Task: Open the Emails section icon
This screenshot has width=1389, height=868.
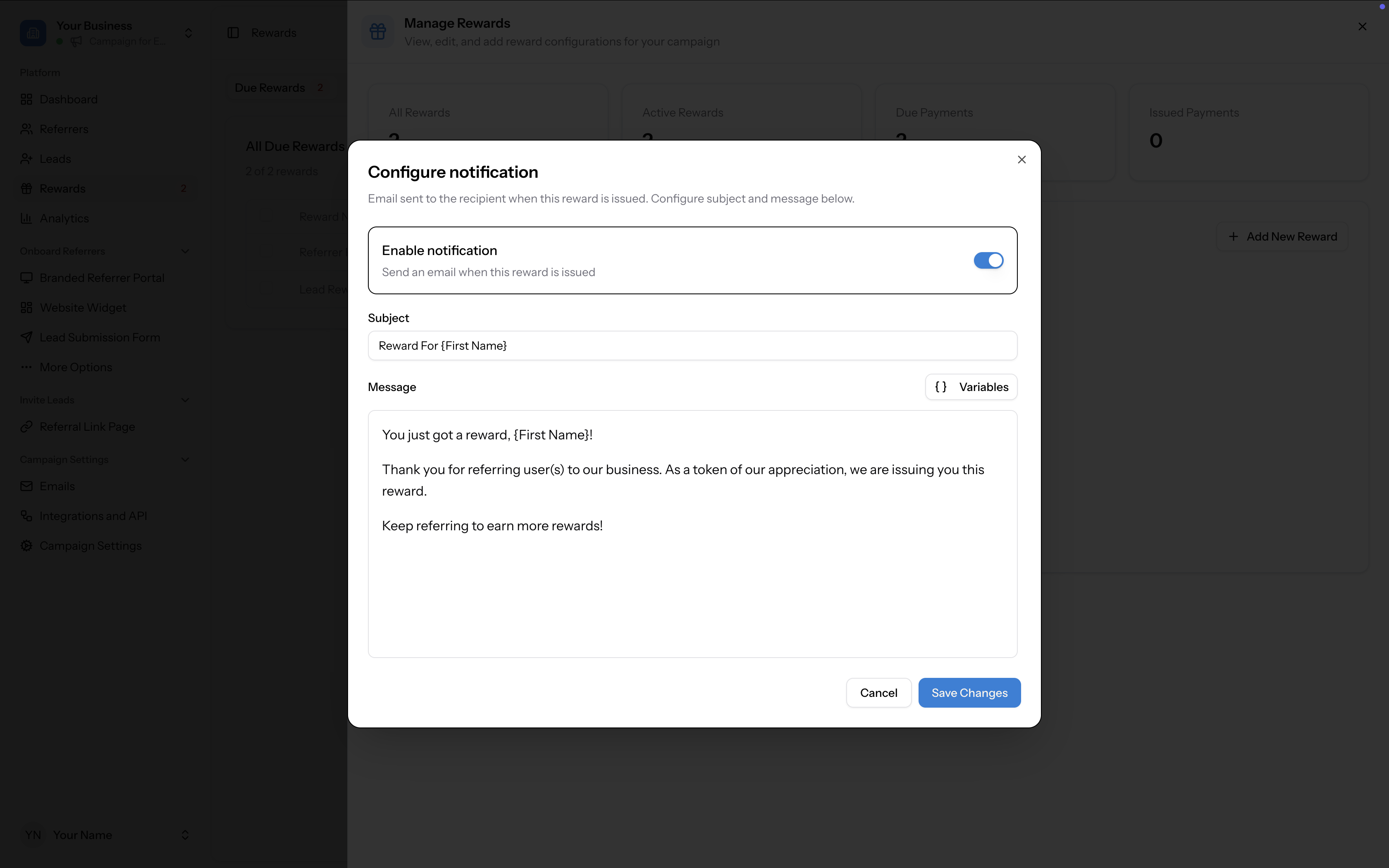Action: click(26, 486)
